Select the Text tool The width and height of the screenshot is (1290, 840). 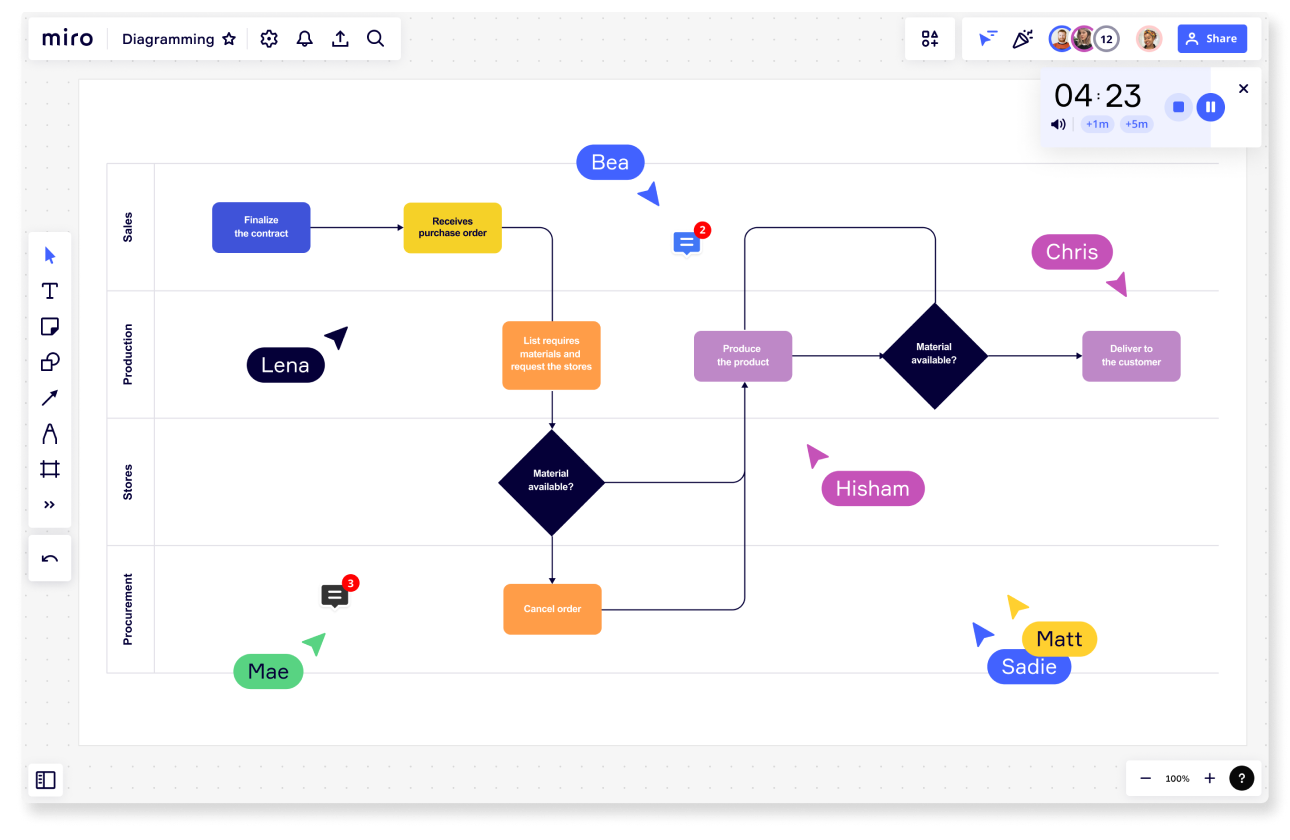coord(49,291)
